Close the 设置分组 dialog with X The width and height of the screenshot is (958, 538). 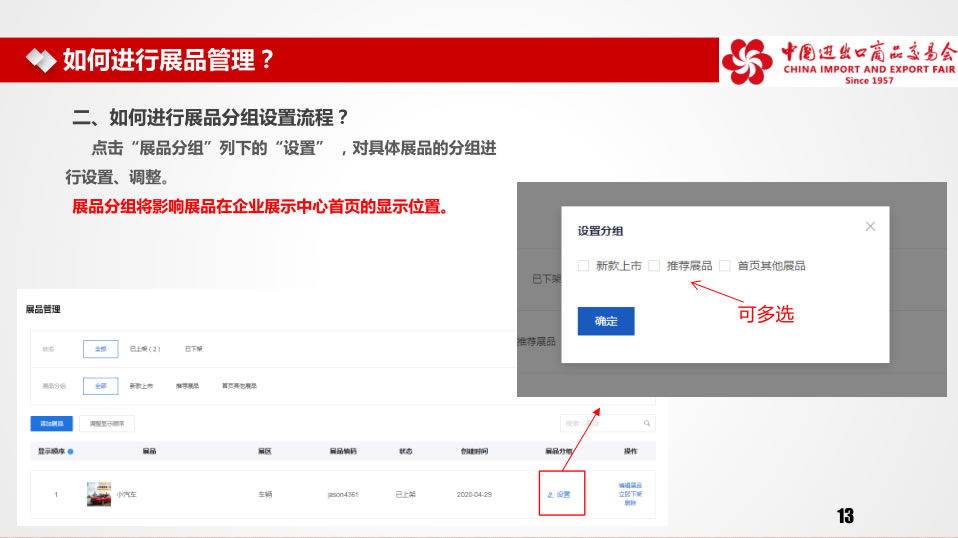tap(870, 227)
